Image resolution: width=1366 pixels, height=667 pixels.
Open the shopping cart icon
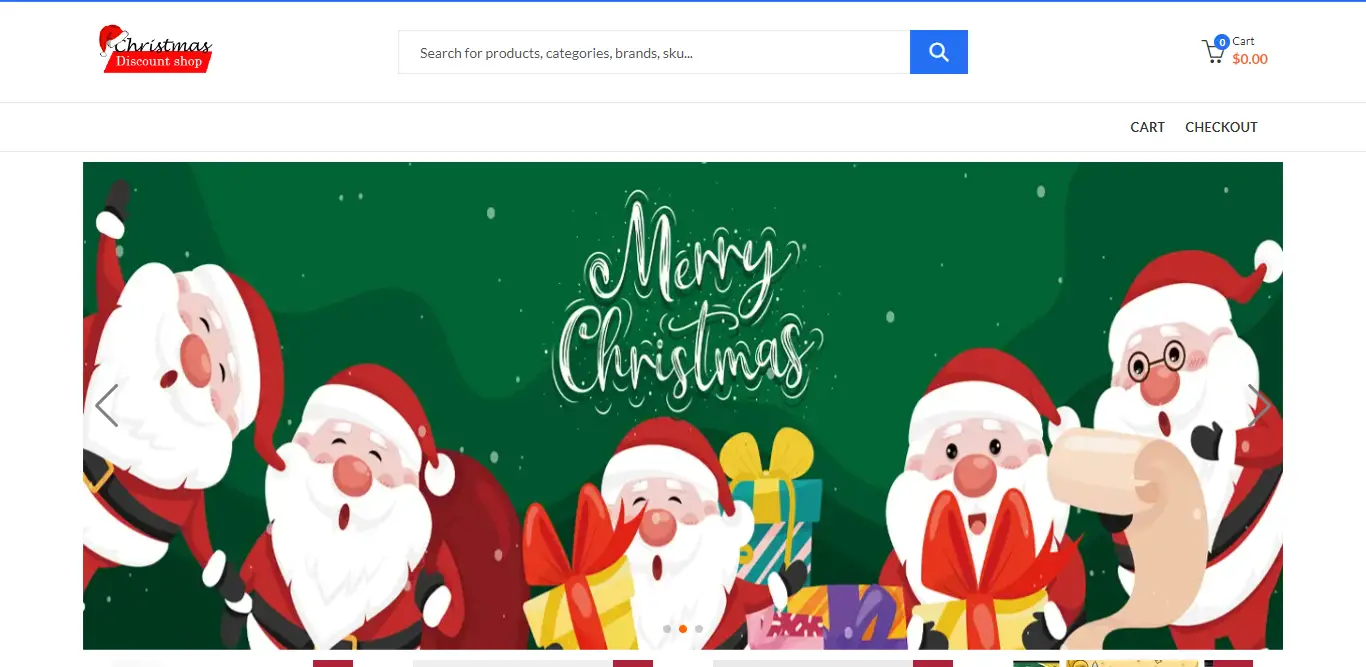[x=1213, y=53]
